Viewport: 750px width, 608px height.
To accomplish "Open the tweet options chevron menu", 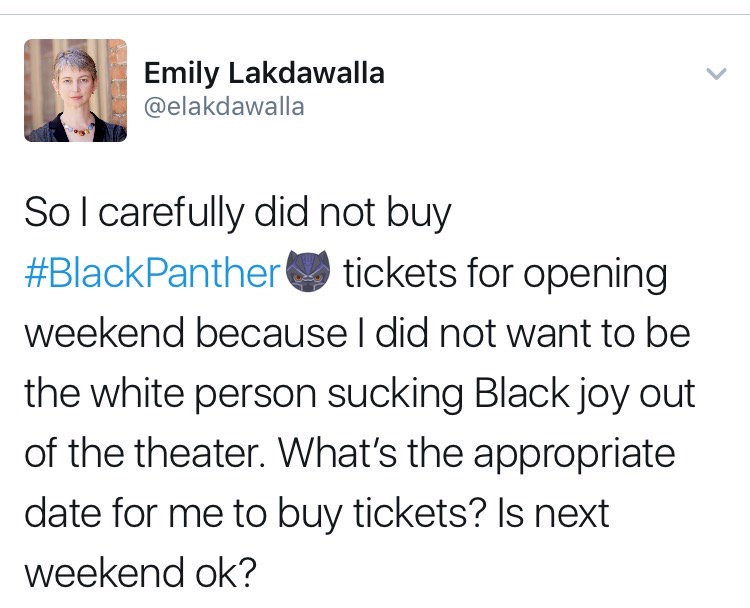I will click(714, 74).
